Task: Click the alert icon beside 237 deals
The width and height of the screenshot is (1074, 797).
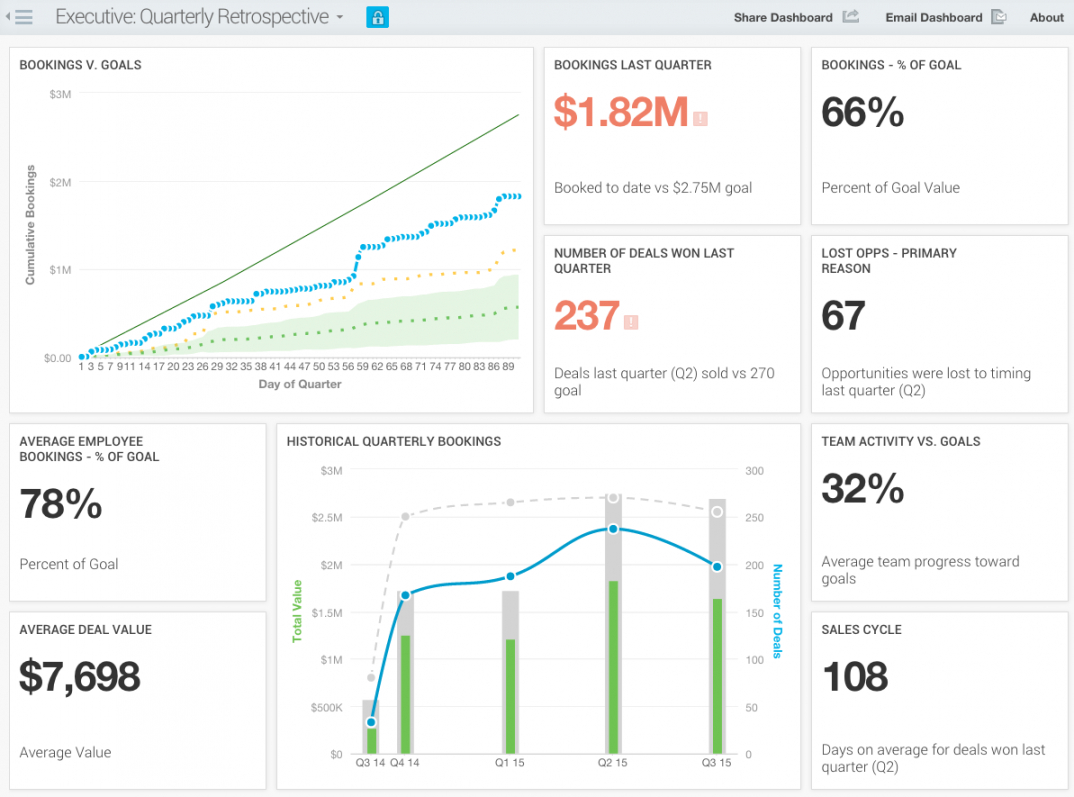Action: [631, 322]
